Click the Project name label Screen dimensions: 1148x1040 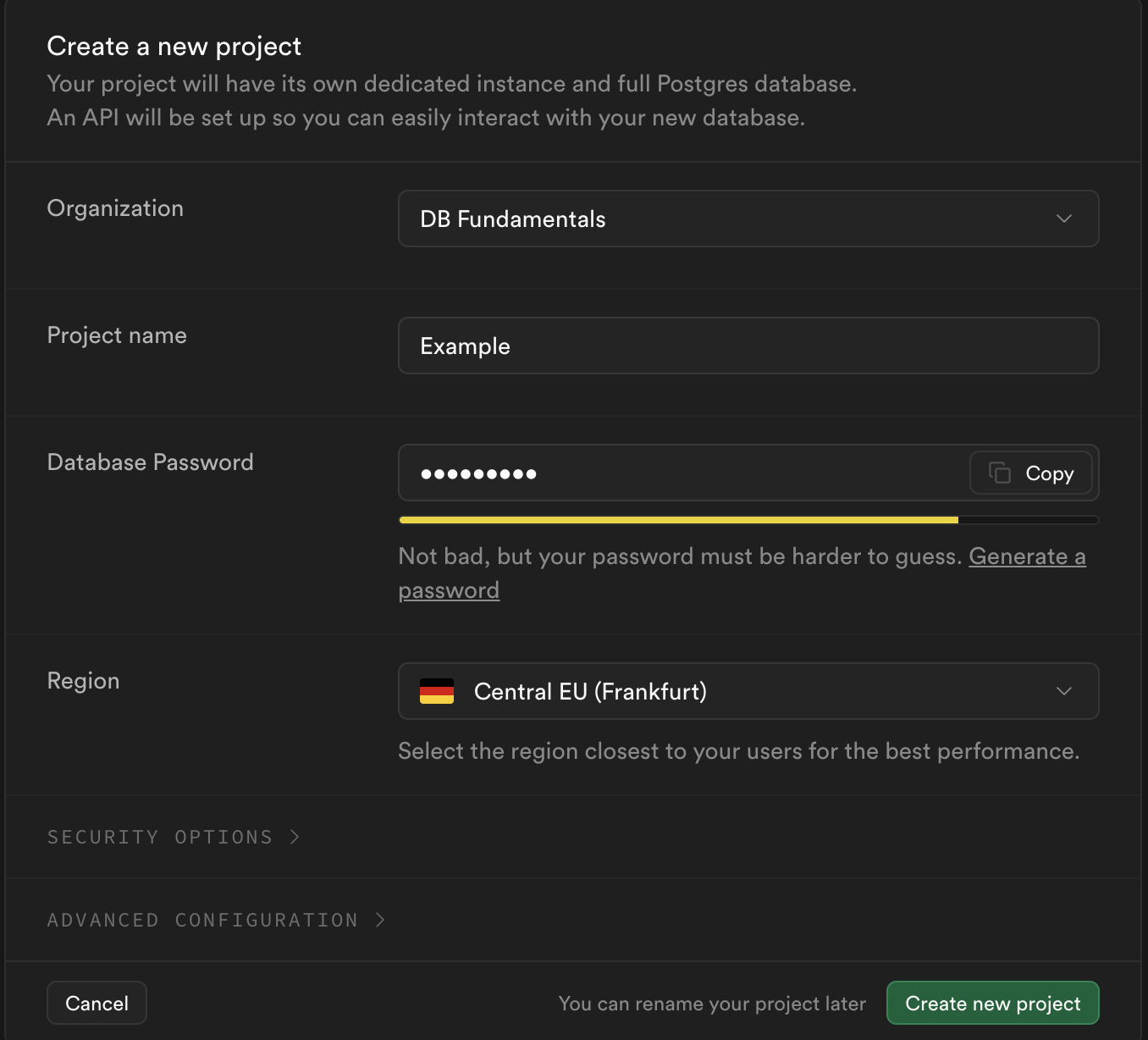tap(117, 335)
